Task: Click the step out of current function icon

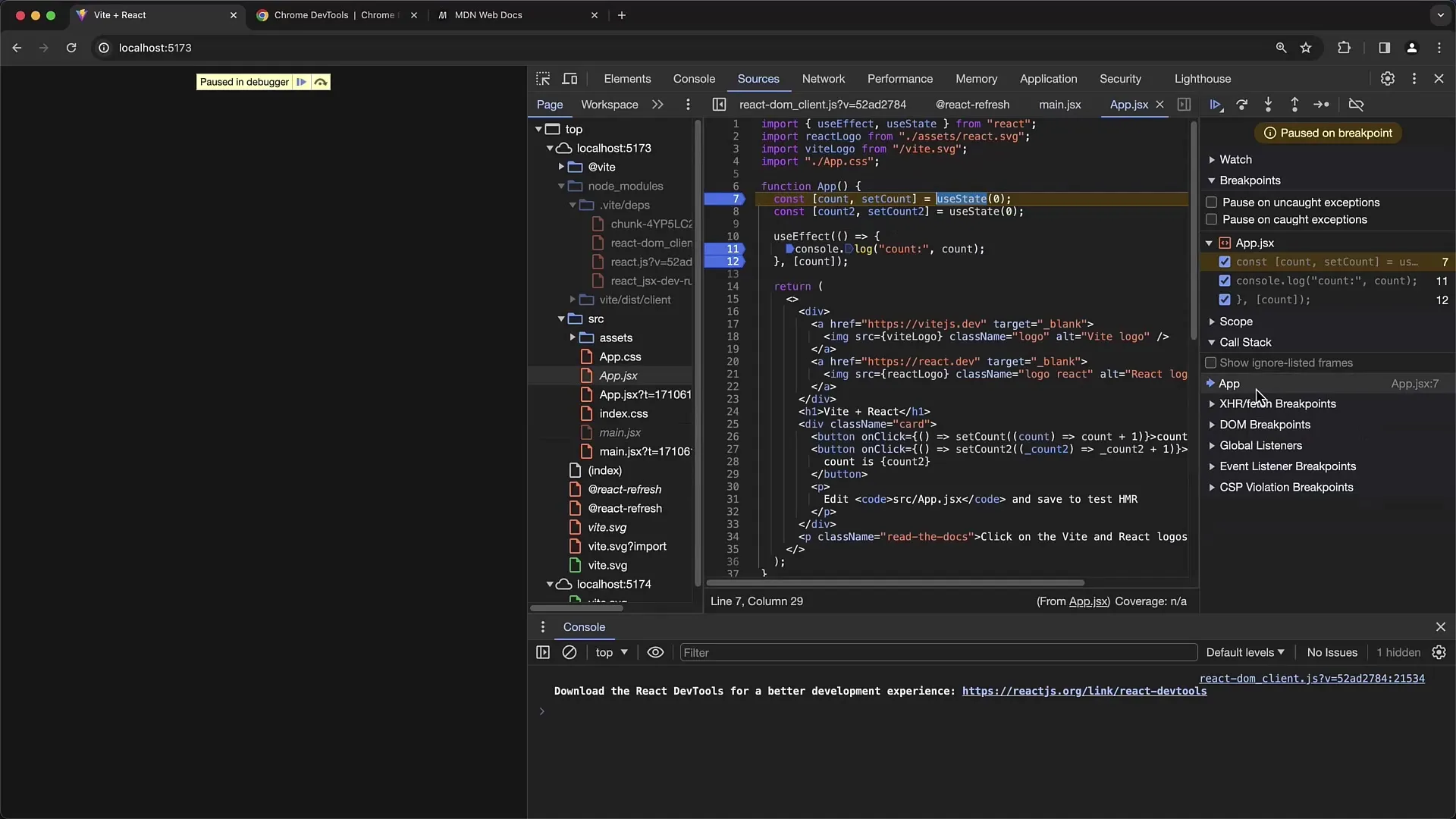Action: tap(1294, 104)
